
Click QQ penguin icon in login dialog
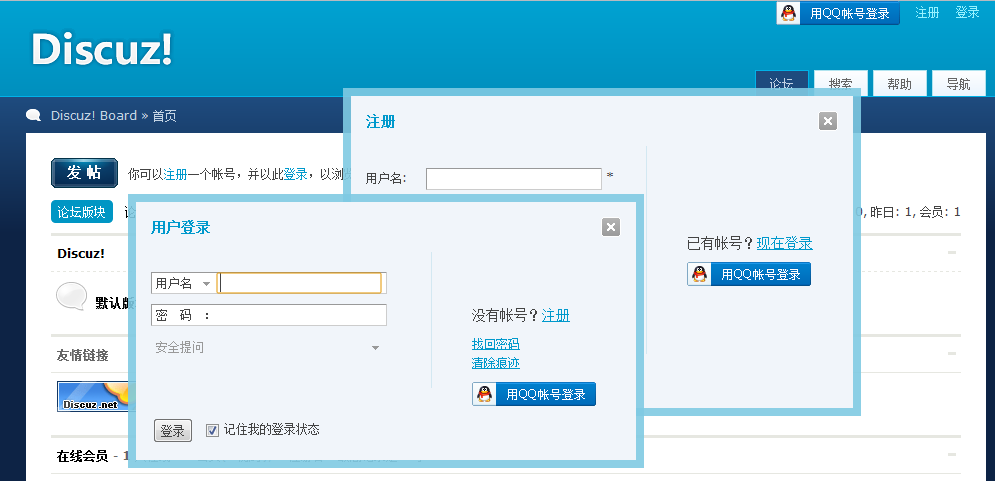pos(484,394)
